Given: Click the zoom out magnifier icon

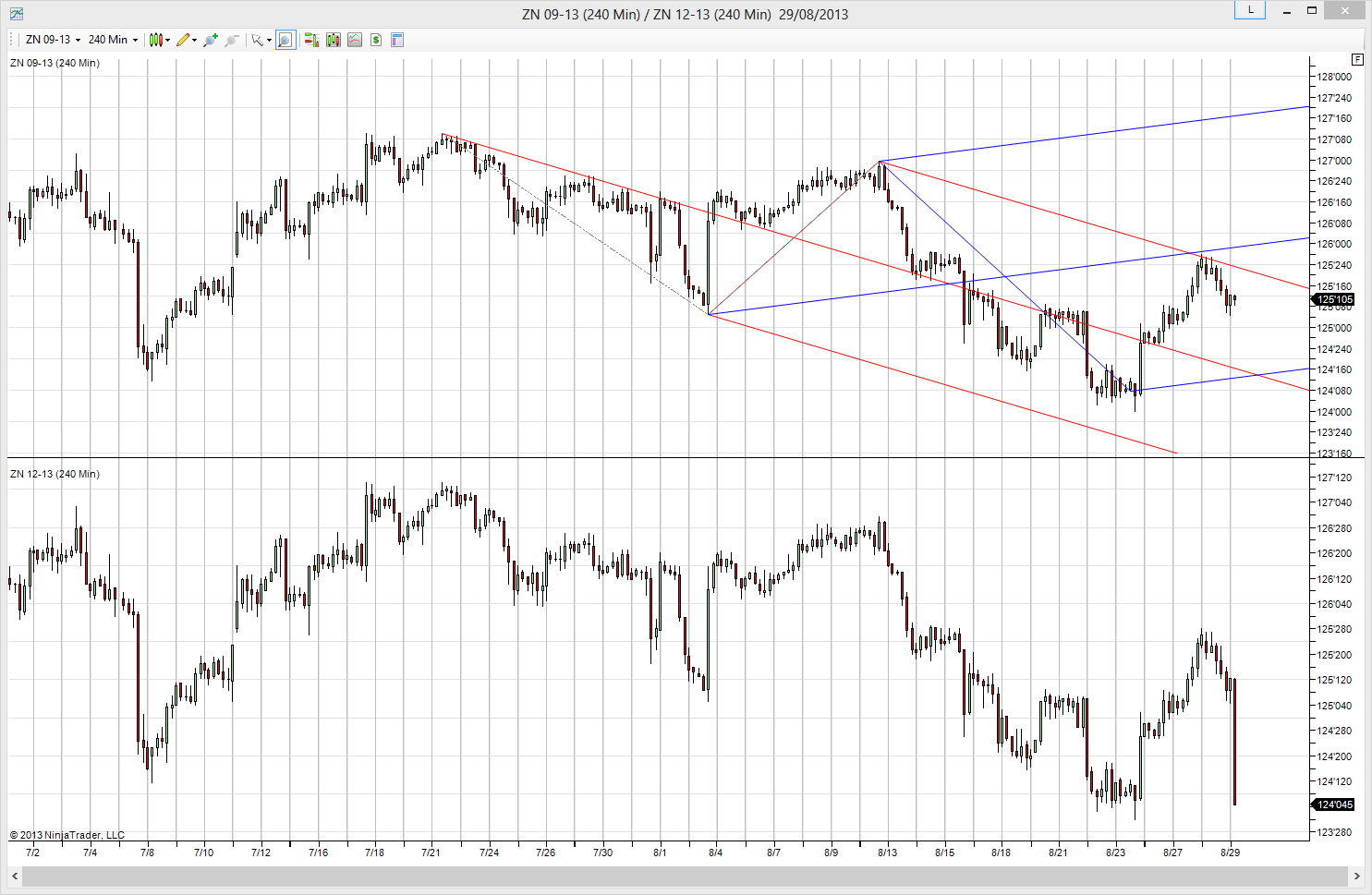Looking at the screenshot, I should point(232,40).
